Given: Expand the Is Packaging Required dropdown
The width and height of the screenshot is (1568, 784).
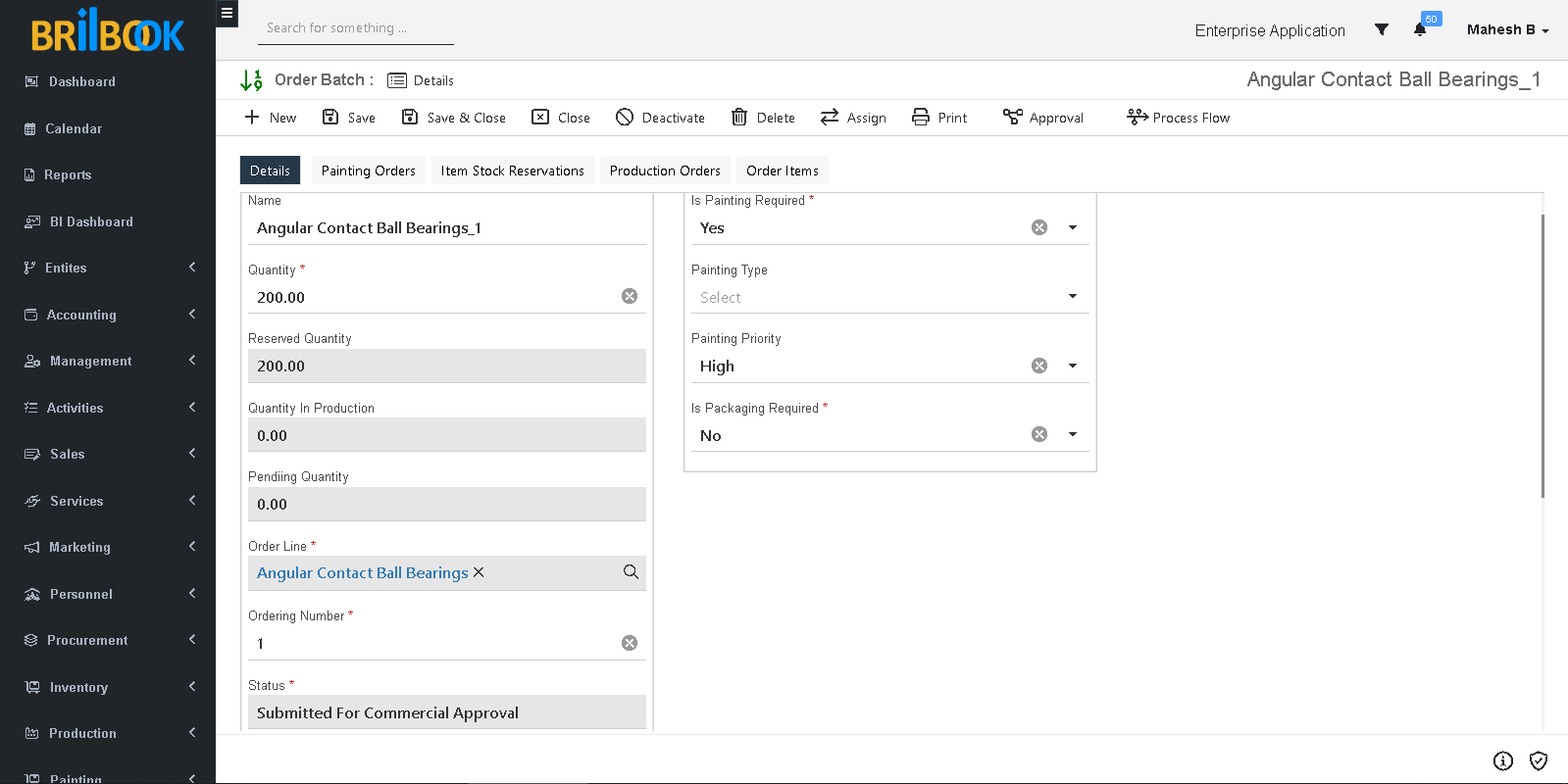Looking at the screenshot, I should pyautogui.click(x=1072, y=434).
